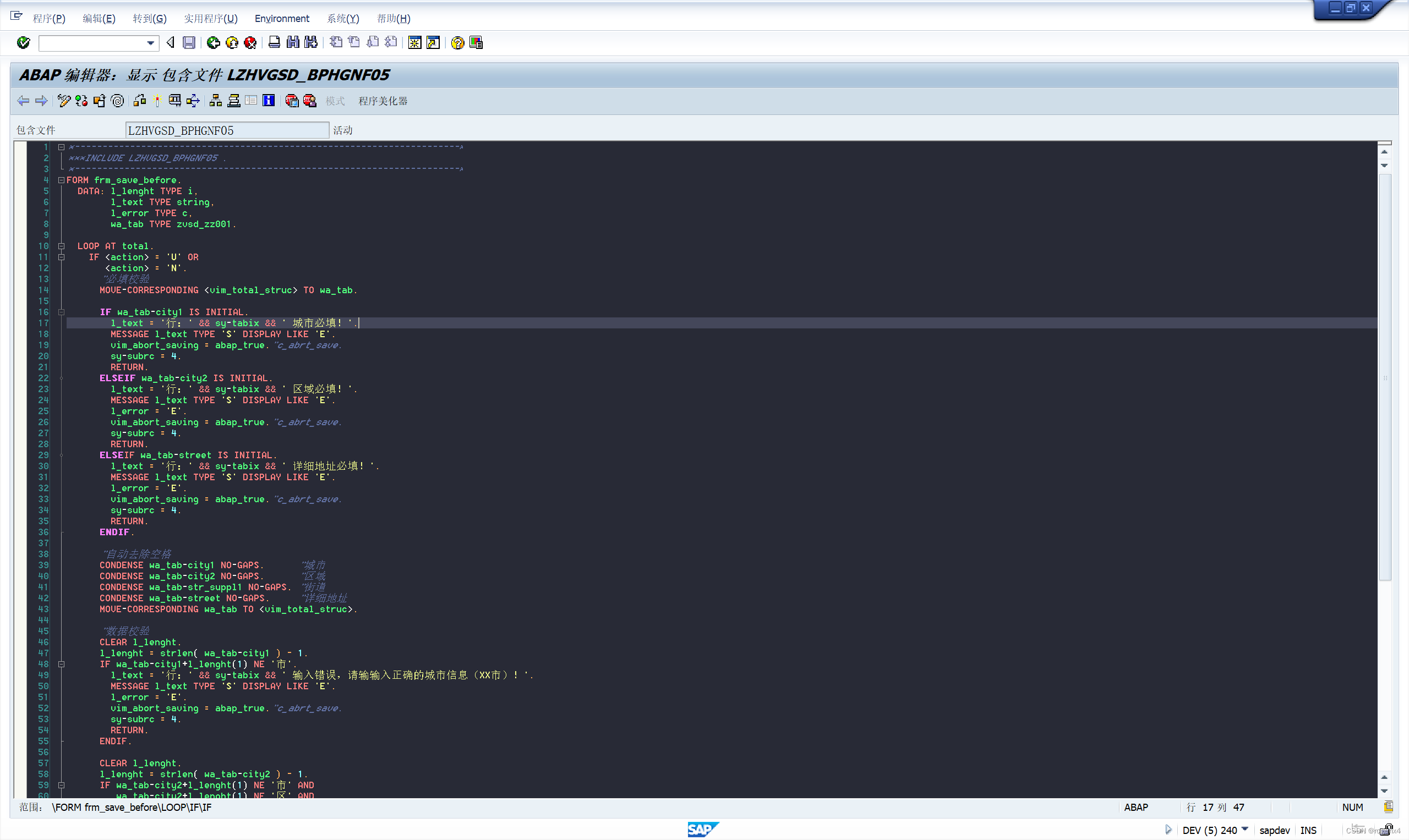Click the Print icon

pos(274,42)
